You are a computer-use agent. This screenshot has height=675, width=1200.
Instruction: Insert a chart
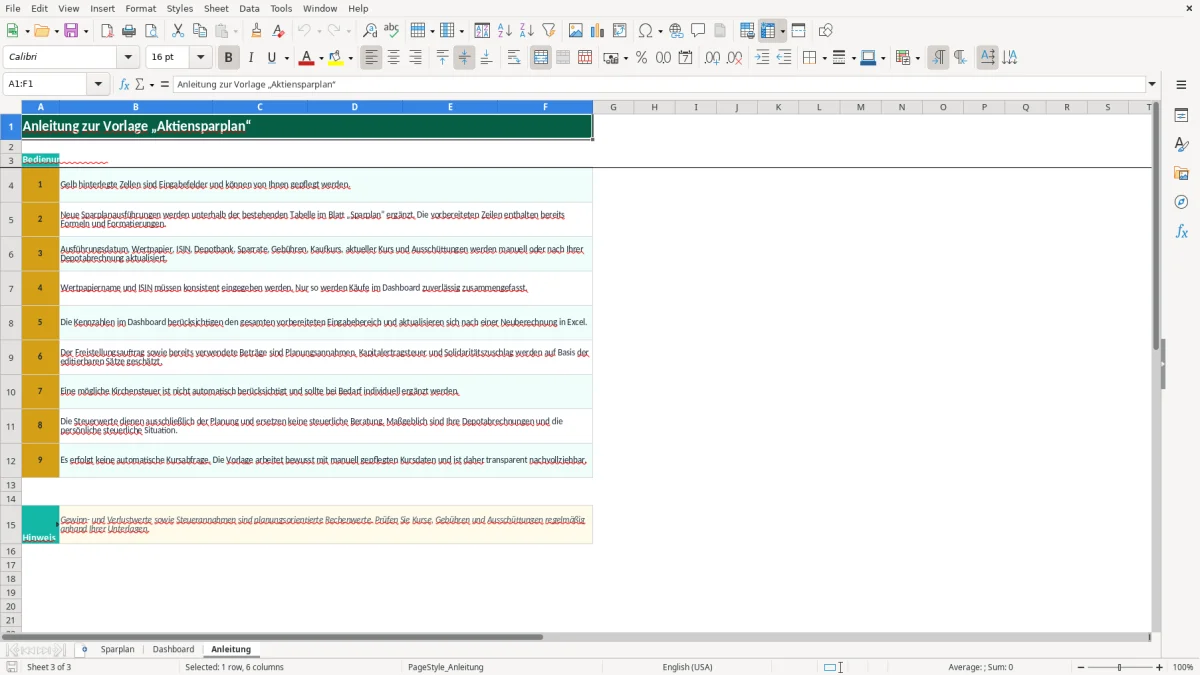[x=598, y=31]
